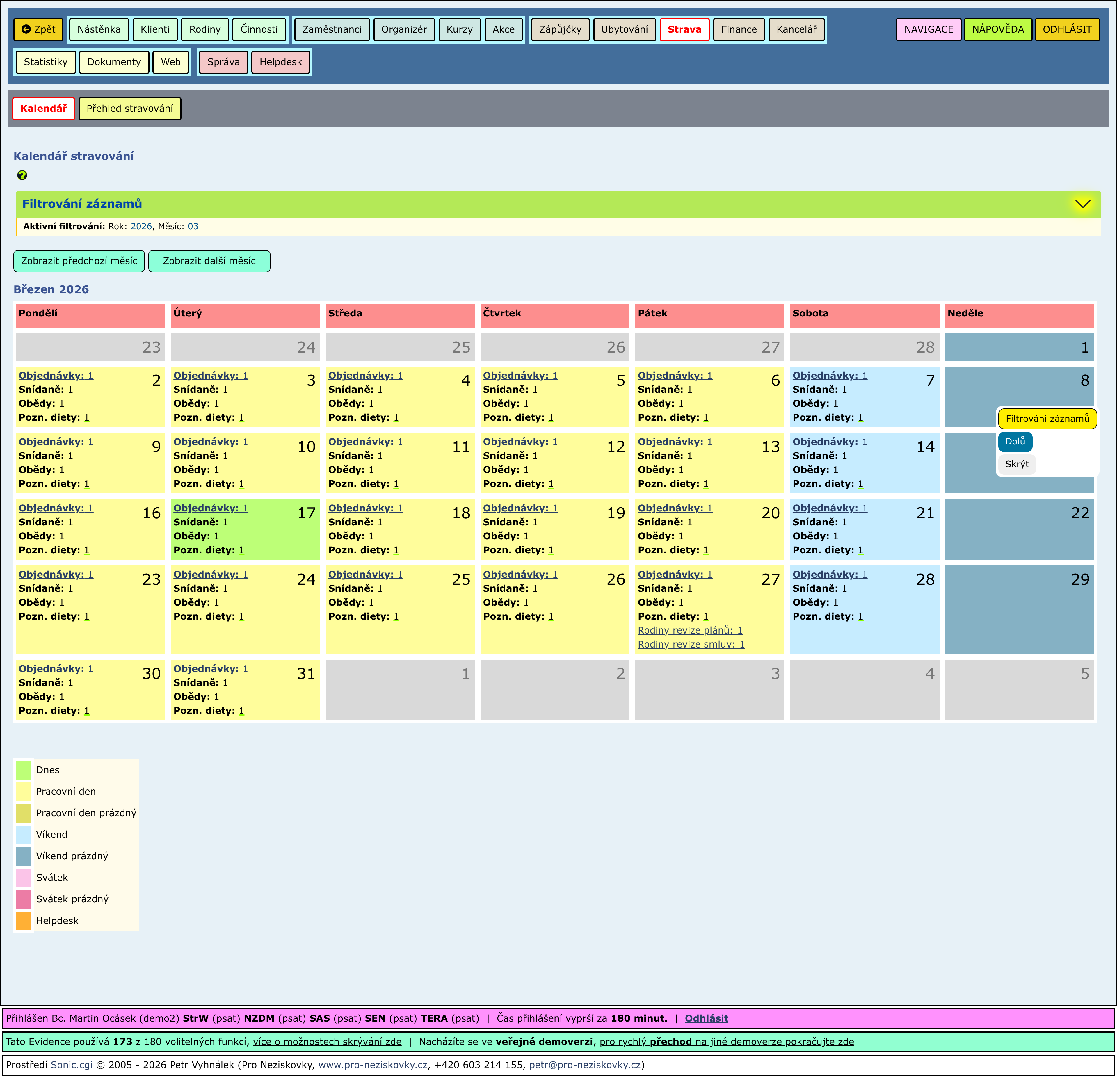This screenshot has height=1092, width=1117.
Task: Click Odhlásit link in status bar
Action: tap(706, 1019)
